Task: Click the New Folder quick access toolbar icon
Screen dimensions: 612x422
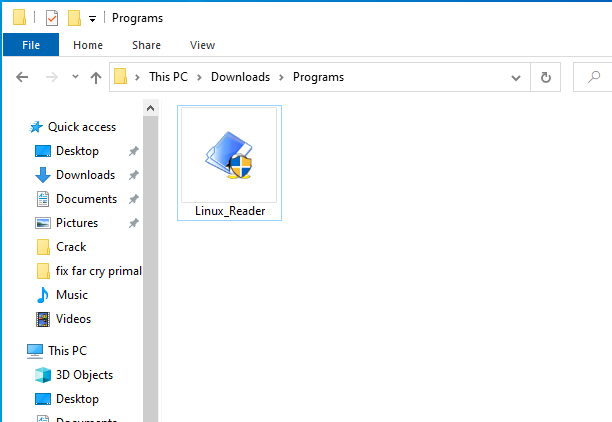Action: pos(74,18)
